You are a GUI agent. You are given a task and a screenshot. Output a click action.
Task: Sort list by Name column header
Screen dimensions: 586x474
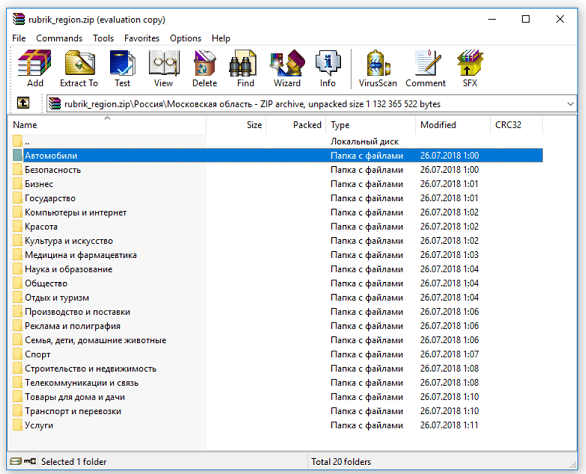click(107, 125)
